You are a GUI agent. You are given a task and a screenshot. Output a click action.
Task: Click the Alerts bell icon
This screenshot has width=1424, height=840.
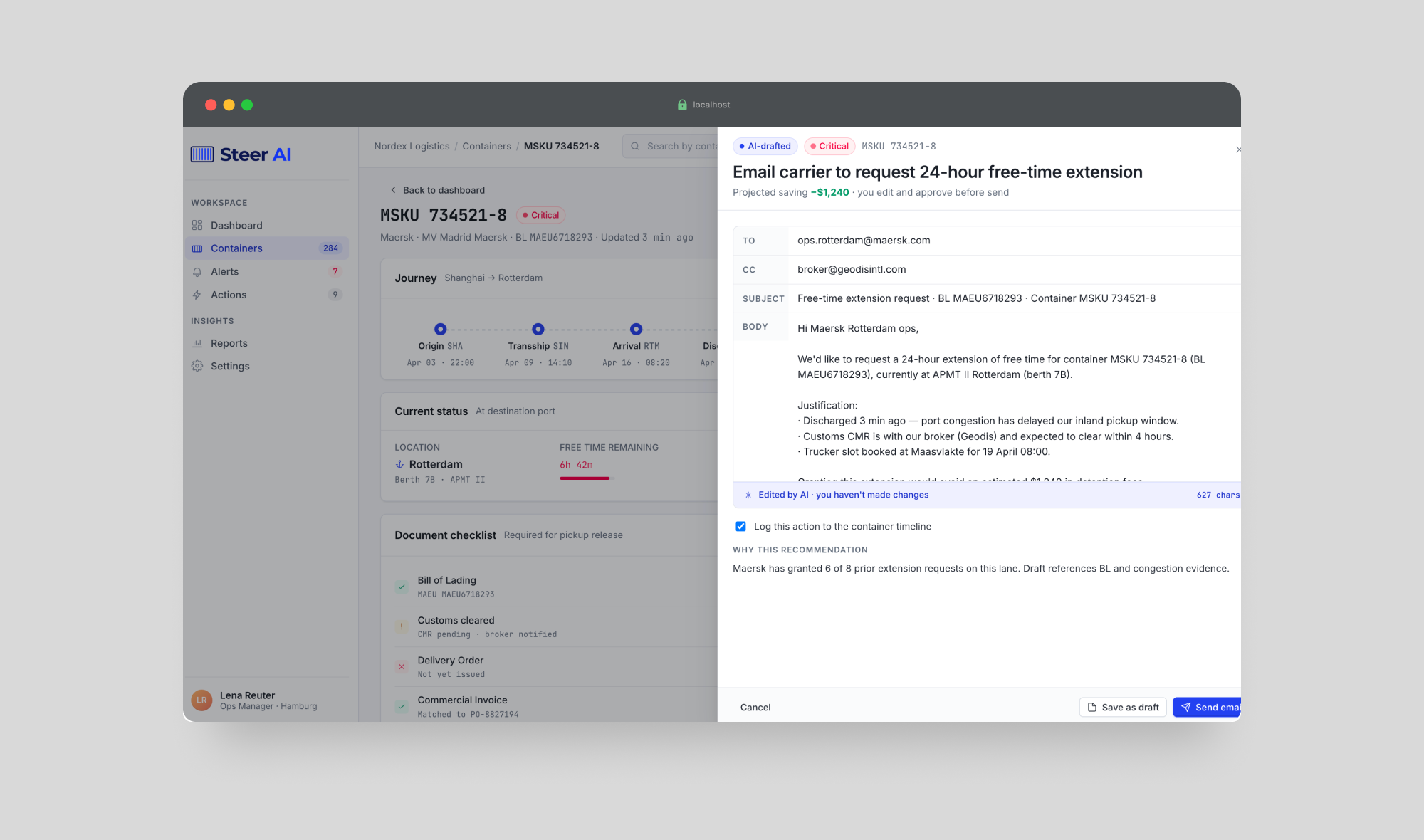[x=197, y=272]
